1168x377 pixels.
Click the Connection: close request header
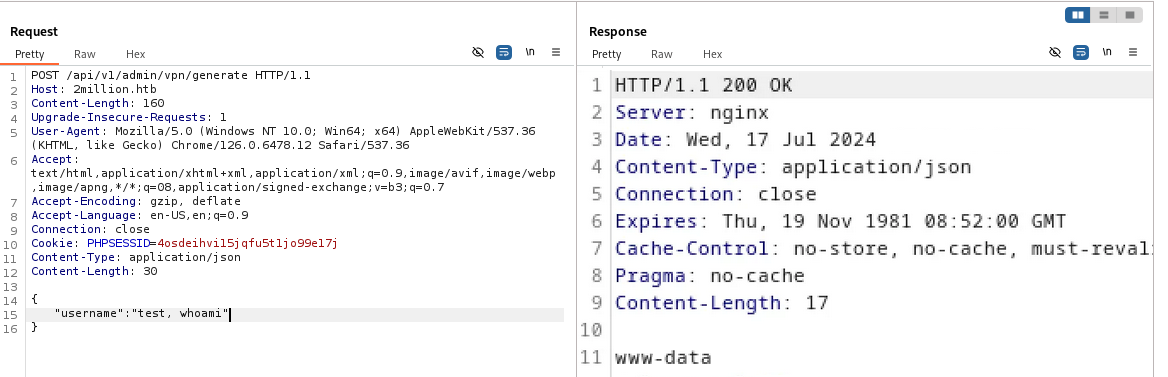click(x=90, y=229)
